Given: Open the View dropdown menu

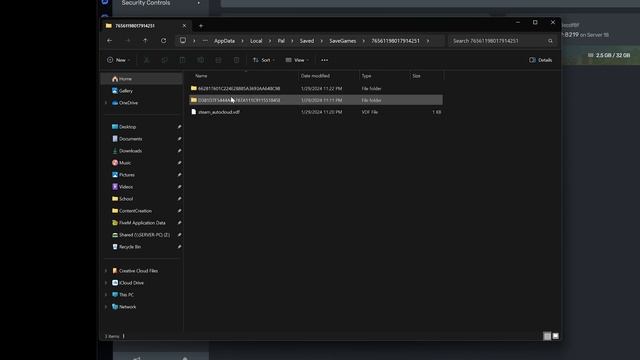Looking at the screenshot, I should point(297,60).
